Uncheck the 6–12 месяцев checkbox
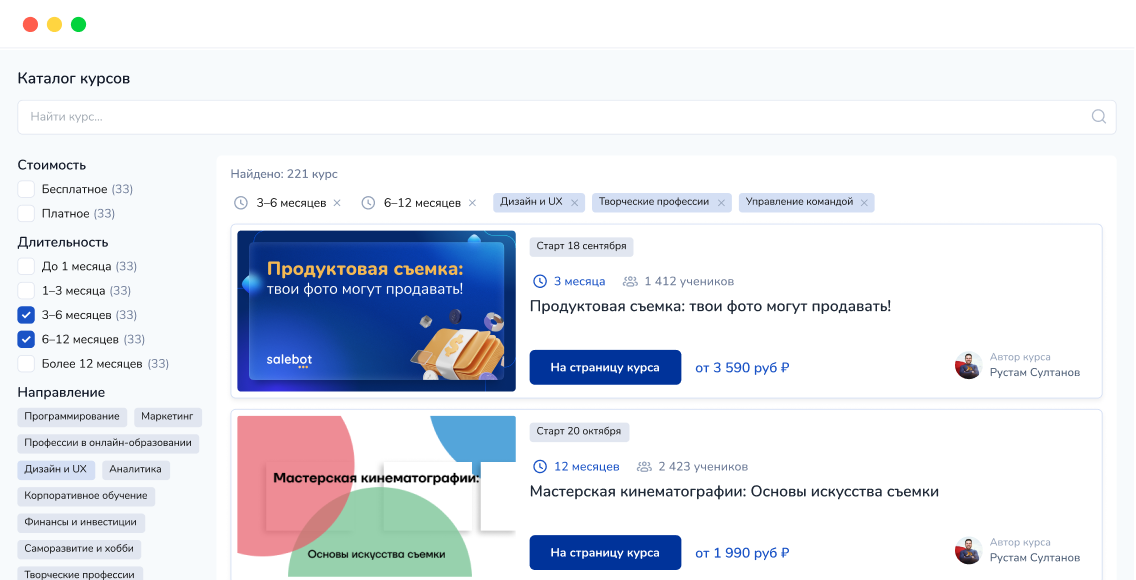This screenshot has width=1136, height=580. 26,339
